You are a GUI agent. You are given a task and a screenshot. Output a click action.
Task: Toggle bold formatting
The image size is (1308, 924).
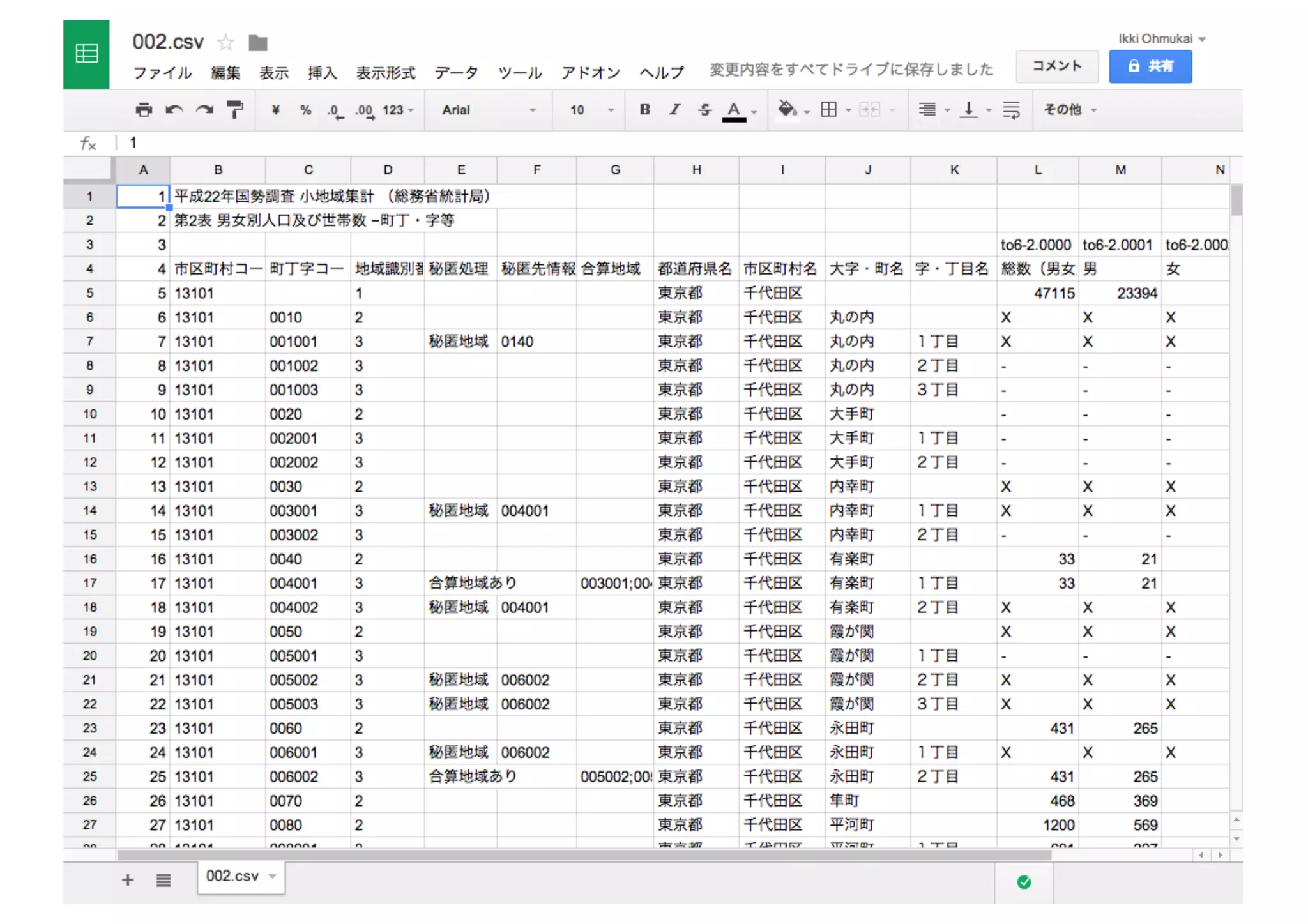point(645,110)
